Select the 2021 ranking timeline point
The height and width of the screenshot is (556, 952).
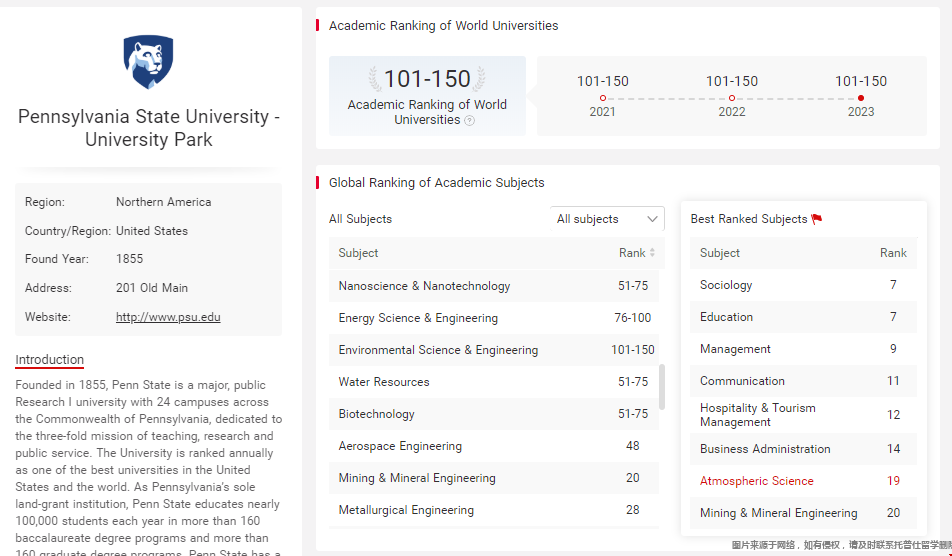(x=602, y=98)
